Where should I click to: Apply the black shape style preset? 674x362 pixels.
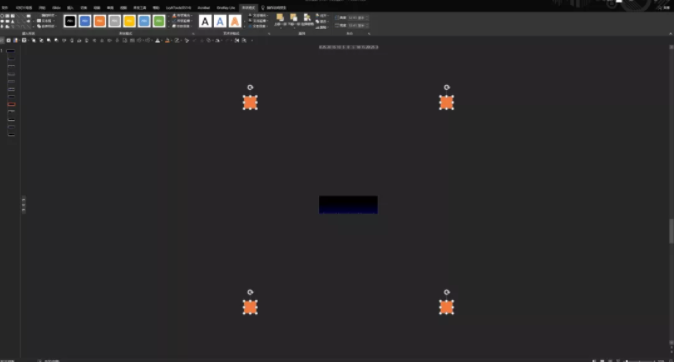click(70, 21)
